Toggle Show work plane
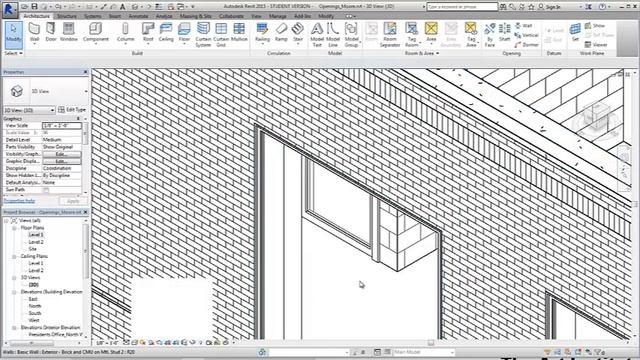Viewport: 640px width, 360px height. tap(596, 26)
